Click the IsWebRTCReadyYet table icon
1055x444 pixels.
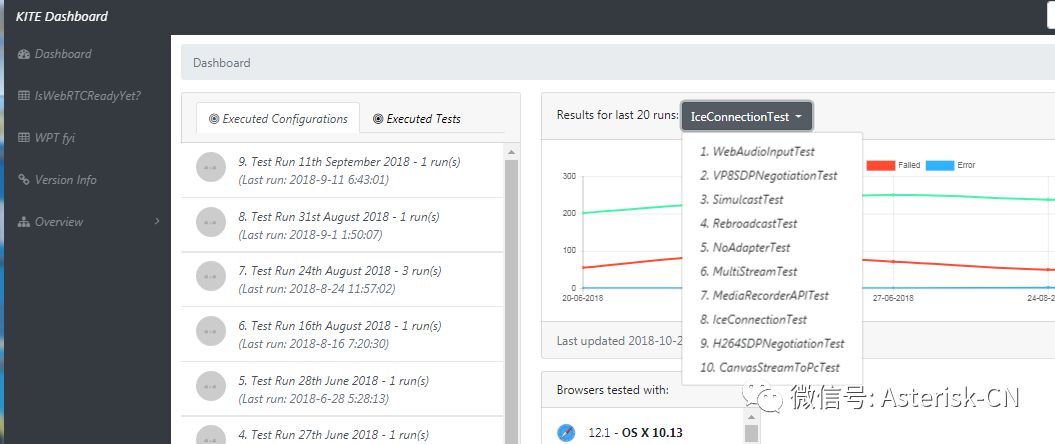[24, 96]
